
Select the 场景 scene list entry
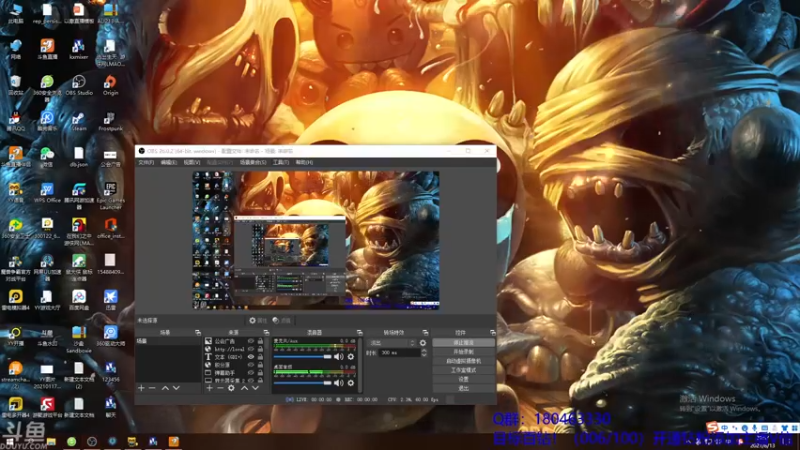coord(168,341)
